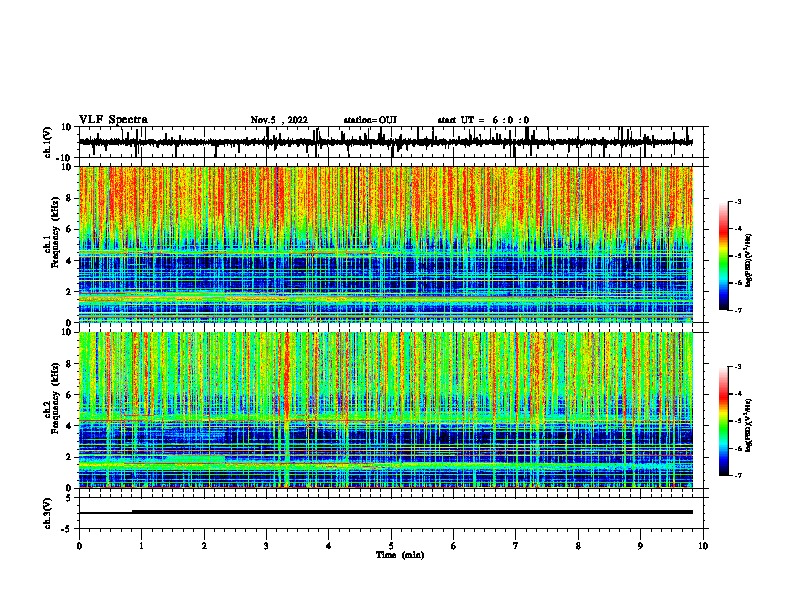Click the "6" kHz tick on ch.1 spectrogram axis
The width and height of the screenshot is (792, 612).
[69, 229]
